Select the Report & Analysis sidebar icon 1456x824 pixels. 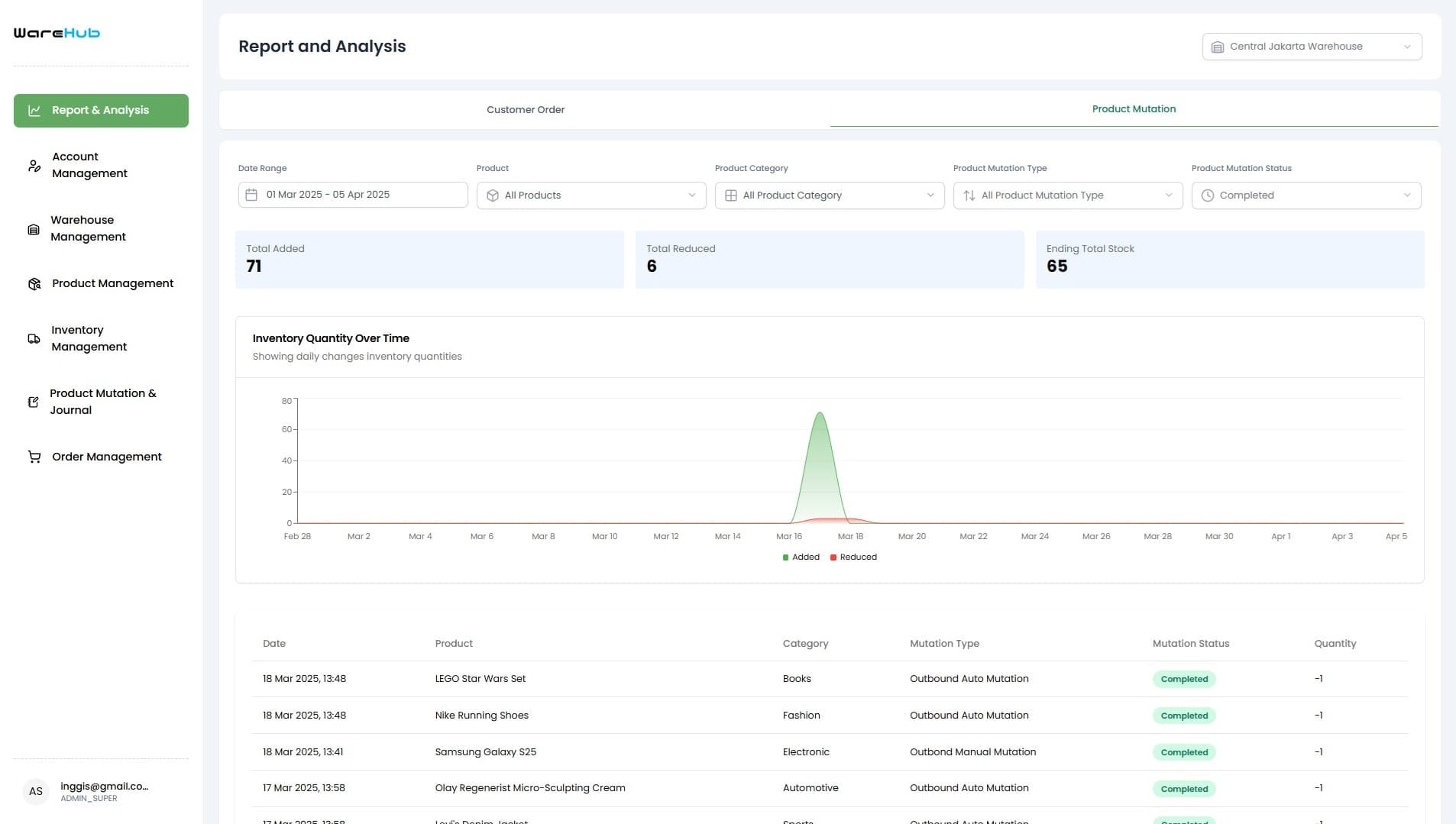pyautogui.click(x=34, y=110)
